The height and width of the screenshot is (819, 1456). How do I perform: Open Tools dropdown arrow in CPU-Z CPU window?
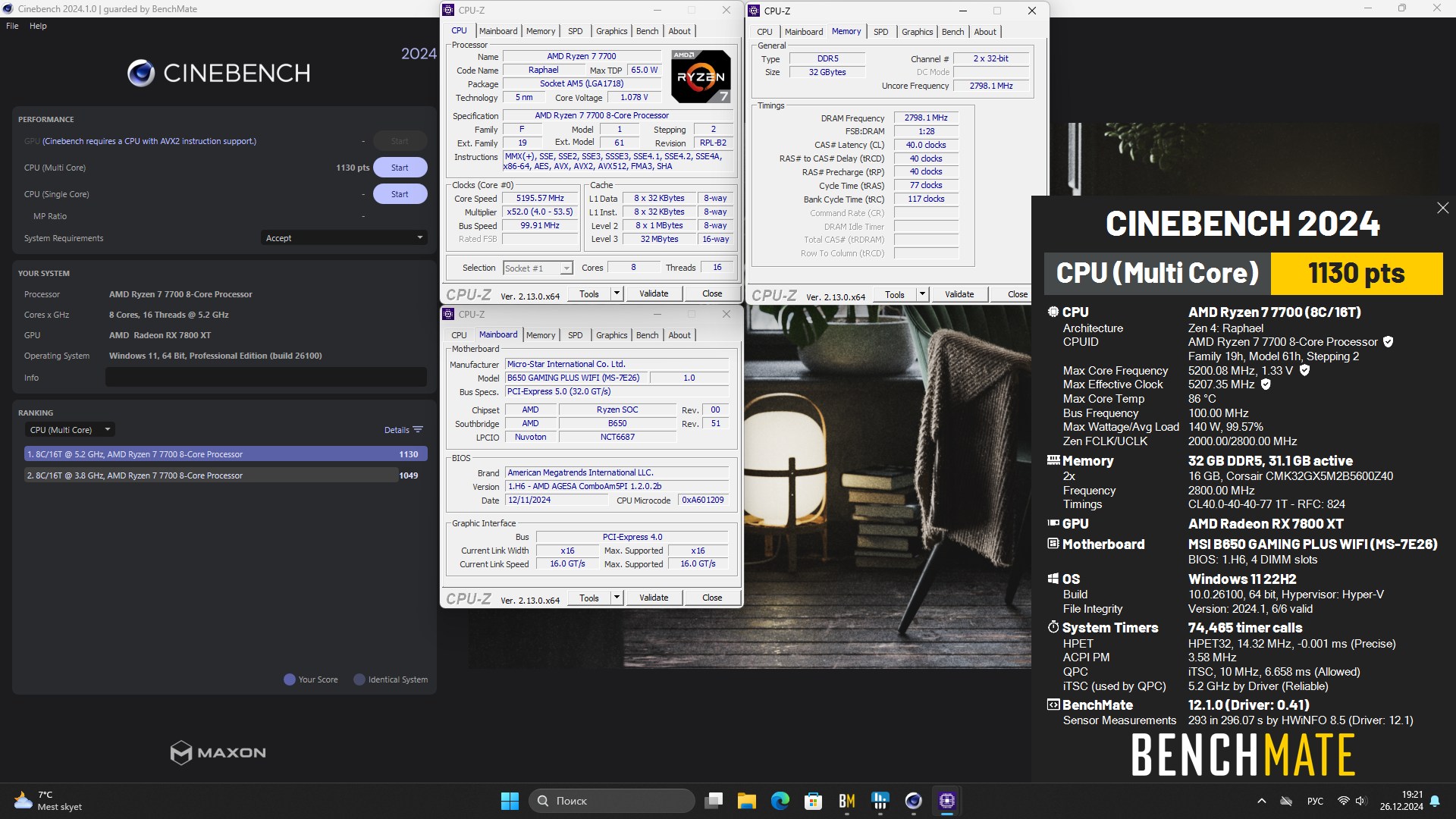pos(617,293)
